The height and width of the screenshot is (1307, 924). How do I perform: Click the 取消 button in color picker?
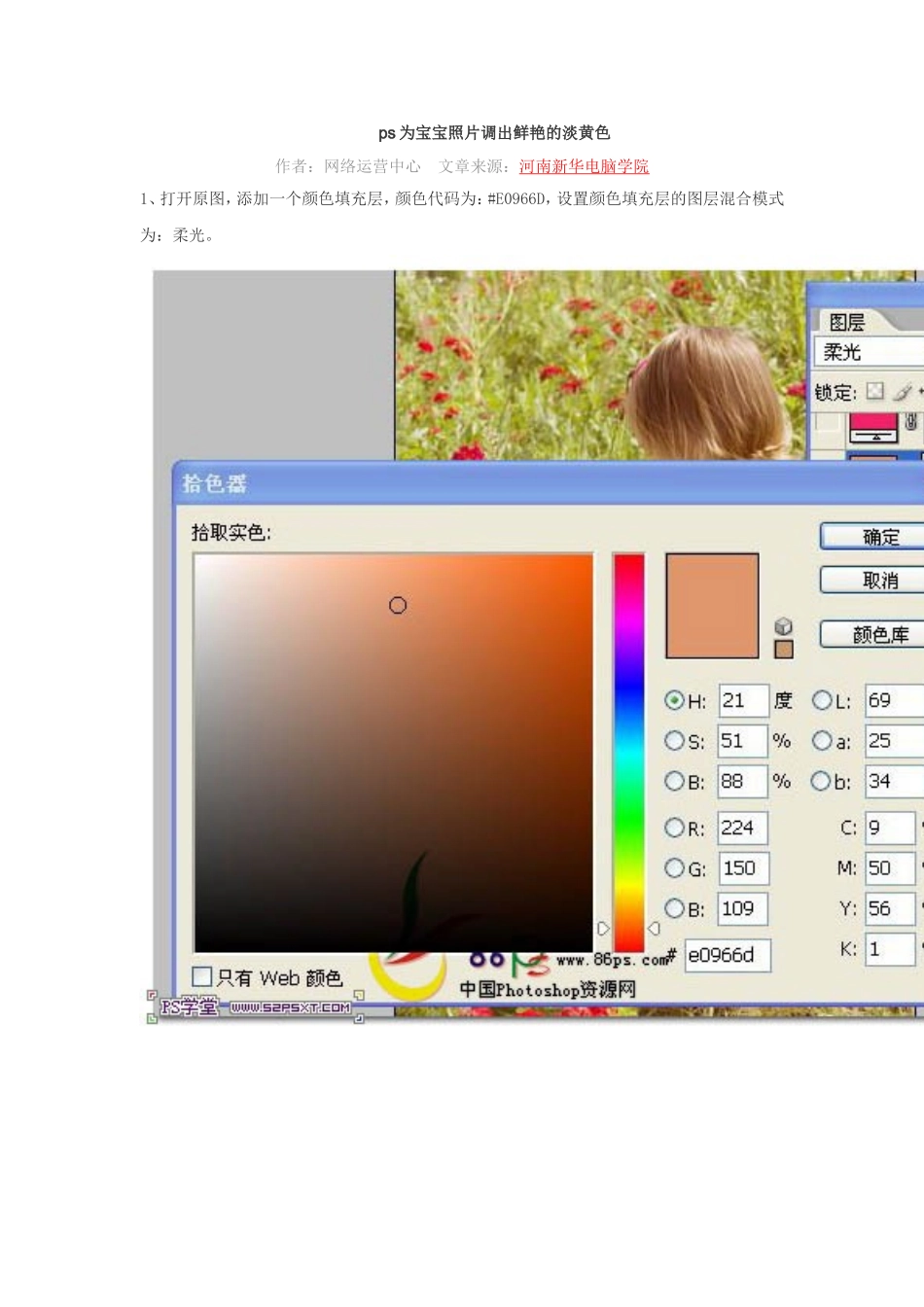click(871, 581)
